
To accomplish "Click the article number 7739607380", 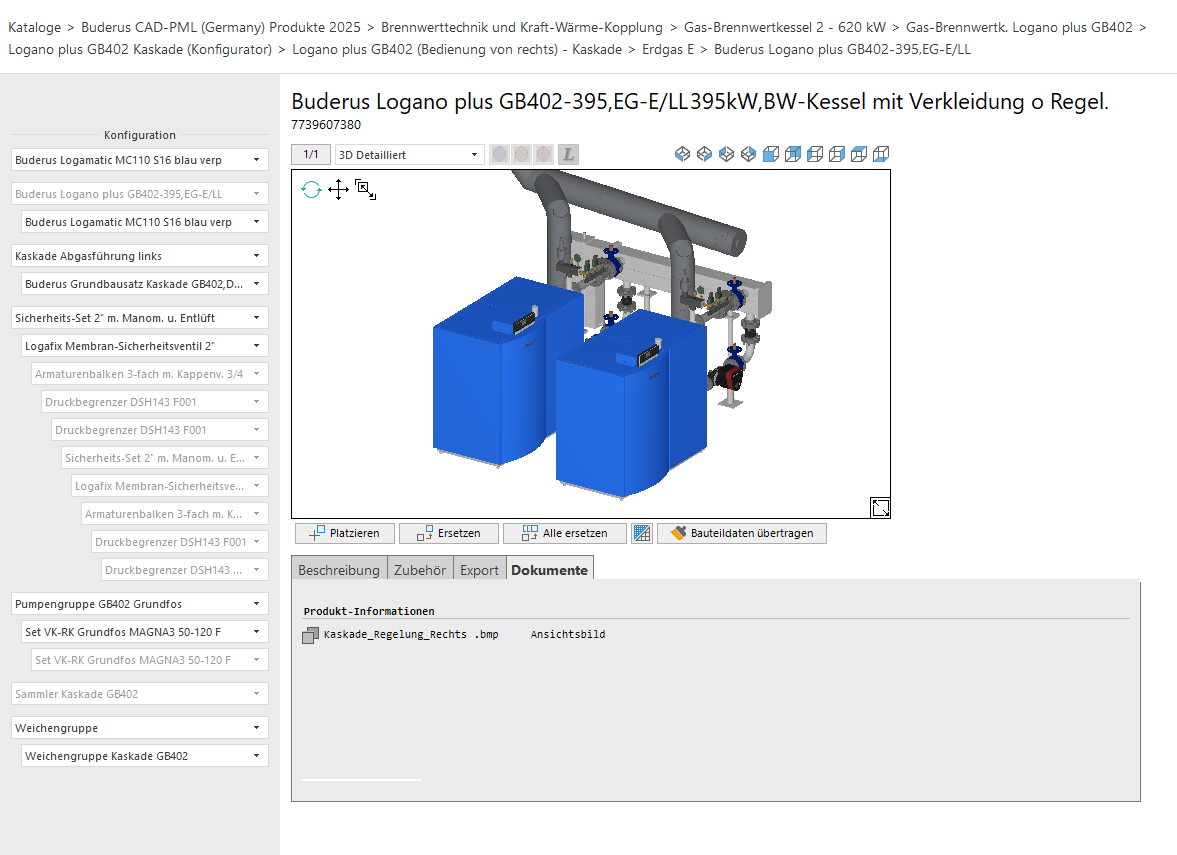I will (x=326, y=125).
